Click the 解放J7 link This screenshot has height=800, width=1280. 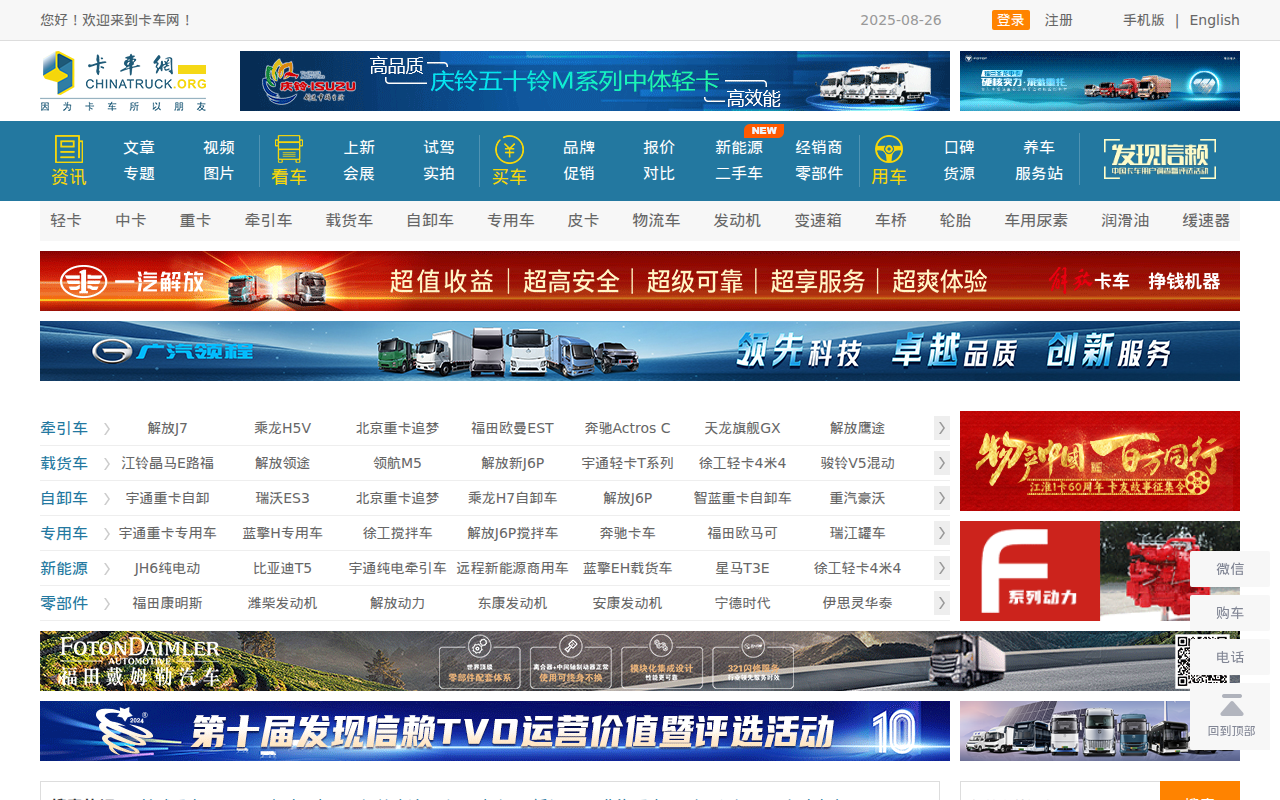[167, 428]
